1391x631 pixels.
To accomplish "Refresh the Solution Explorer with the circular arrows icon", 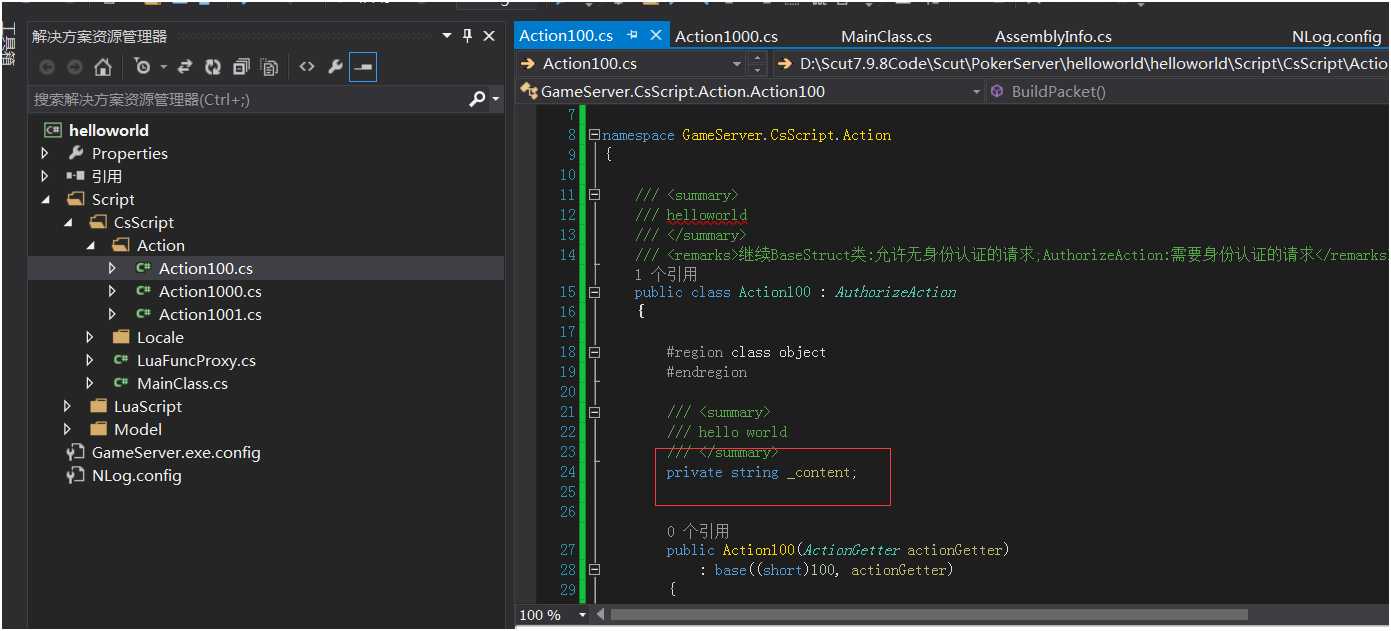I will [x=212, y=67].
